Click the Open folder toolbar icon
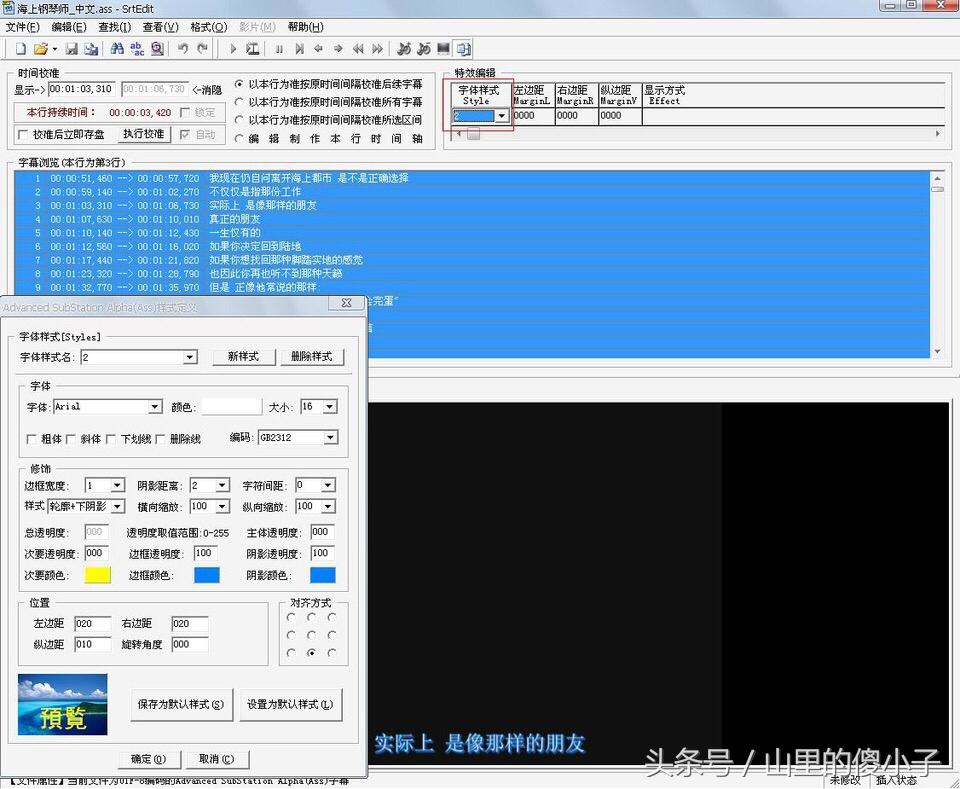 pyautogui.click(x=40, y=48)
